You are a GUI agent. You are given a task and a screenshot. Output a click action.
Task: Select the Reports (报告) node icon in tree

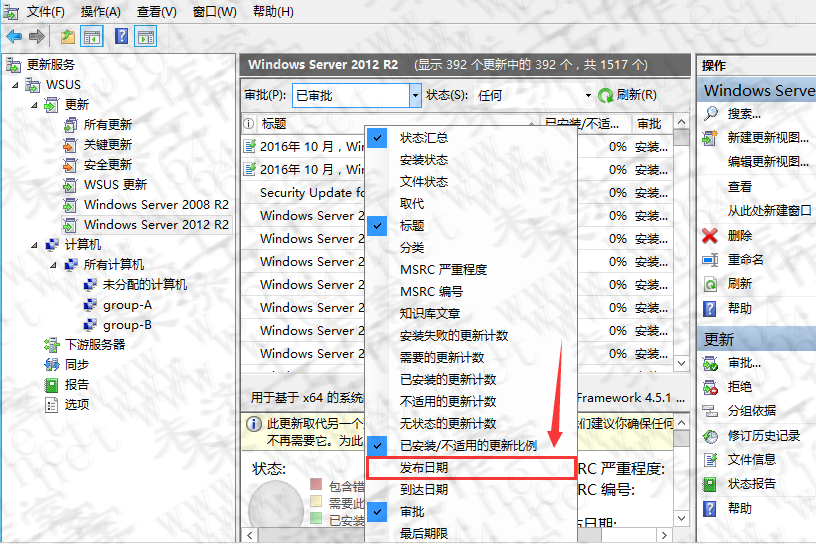click(51, 384)
